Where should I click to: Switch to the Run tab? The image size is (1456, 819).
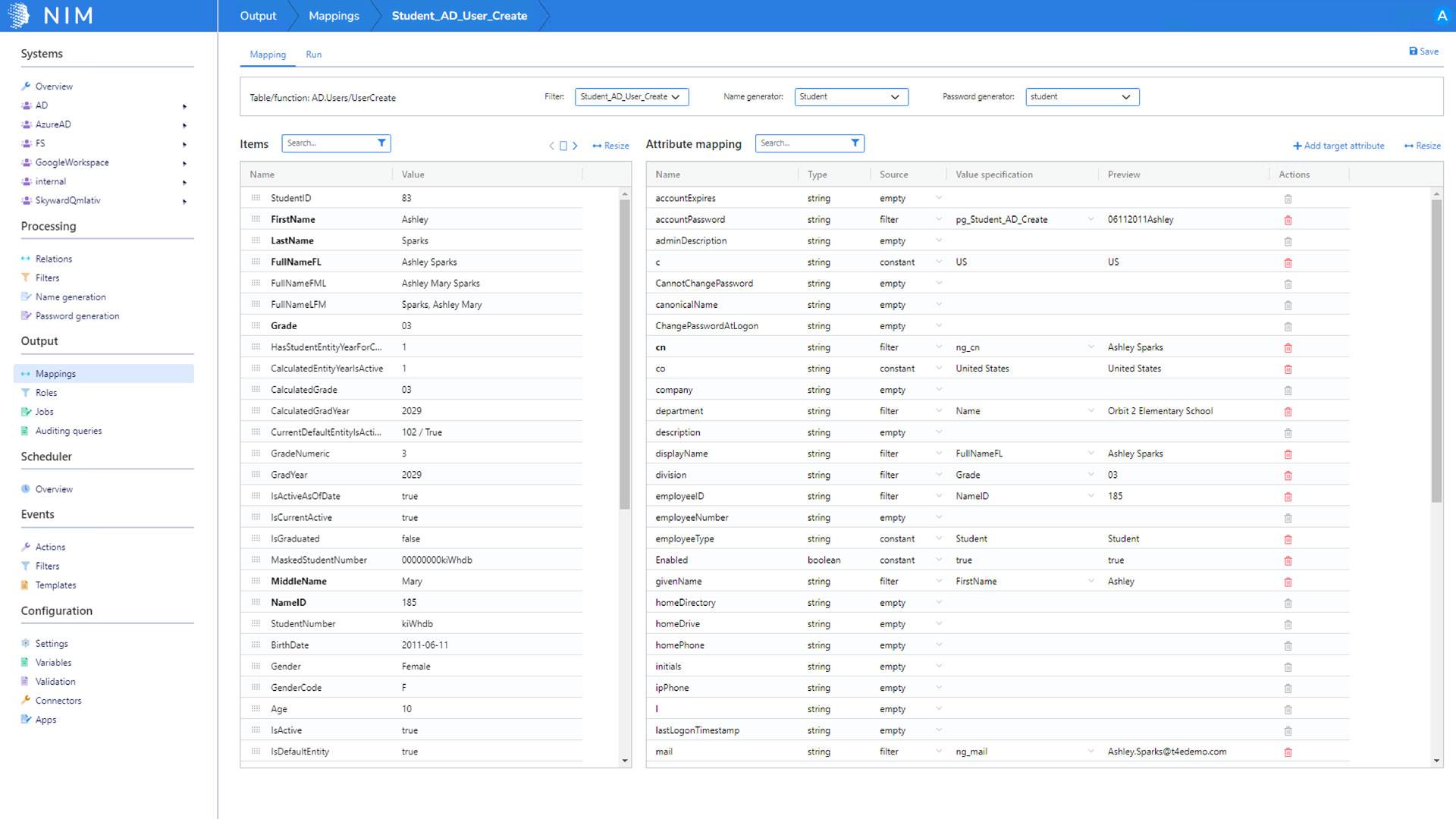[313, 55]
